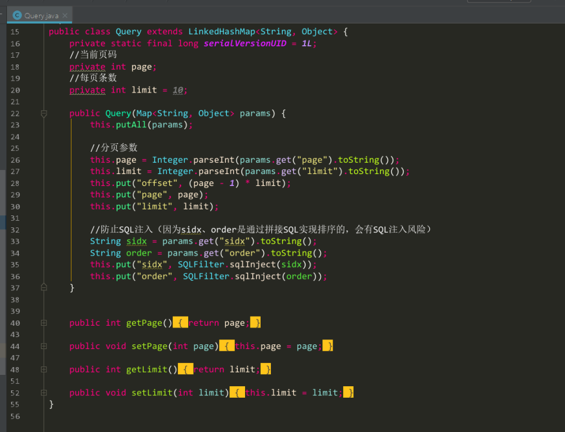Expand folded closing brace of getLimit()
Screen dimensions: 565x432
tap(266, 369)
